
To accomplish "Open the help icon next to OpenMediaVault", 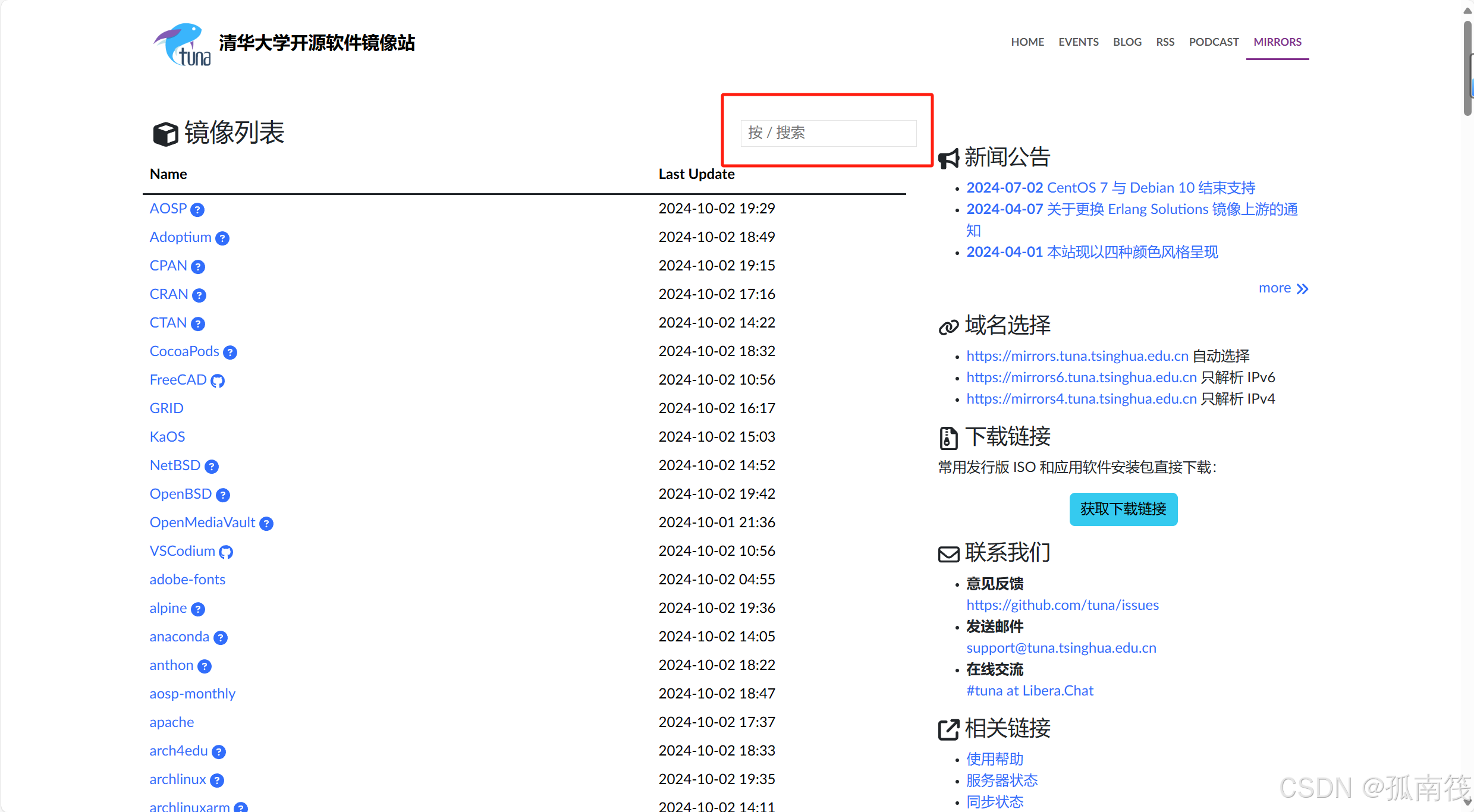I will [x=266, y=524].
